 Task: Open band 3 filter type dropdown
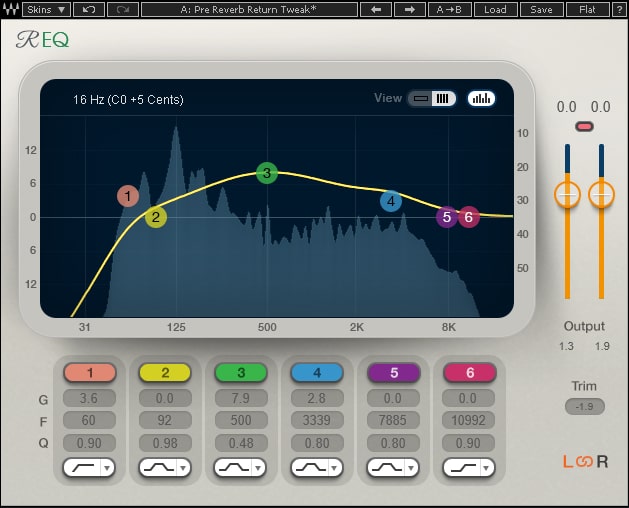click(x=257, y=467)
